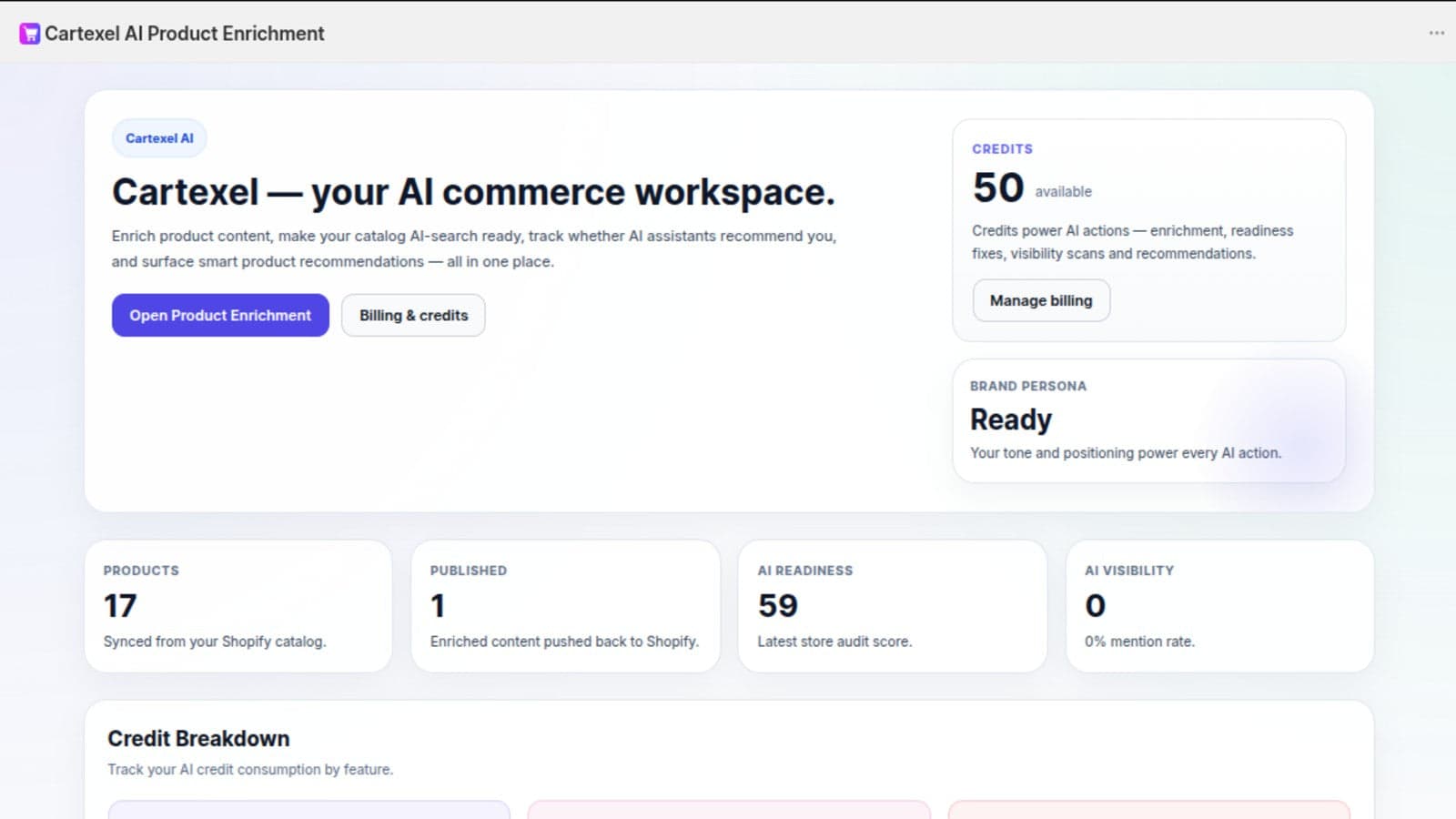Open Product Enrichment from the purple button

pos(220,315)
